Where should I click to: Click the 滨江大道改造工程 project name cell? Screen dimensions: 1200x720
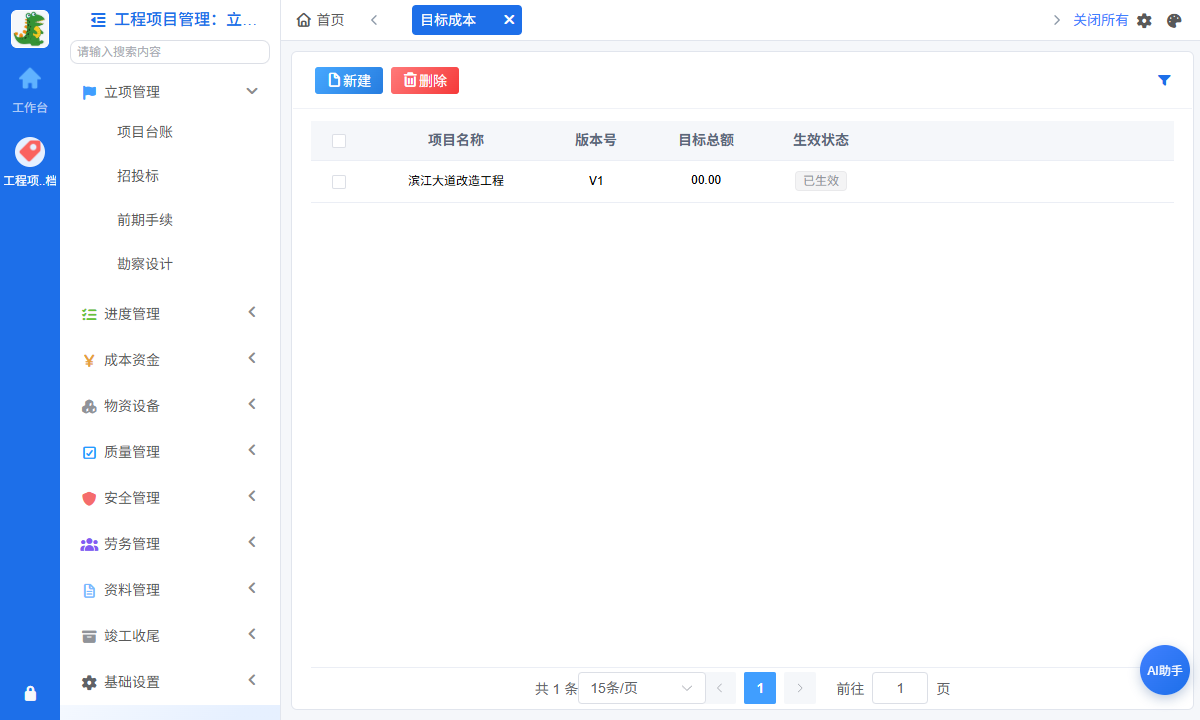click(456, 181)
